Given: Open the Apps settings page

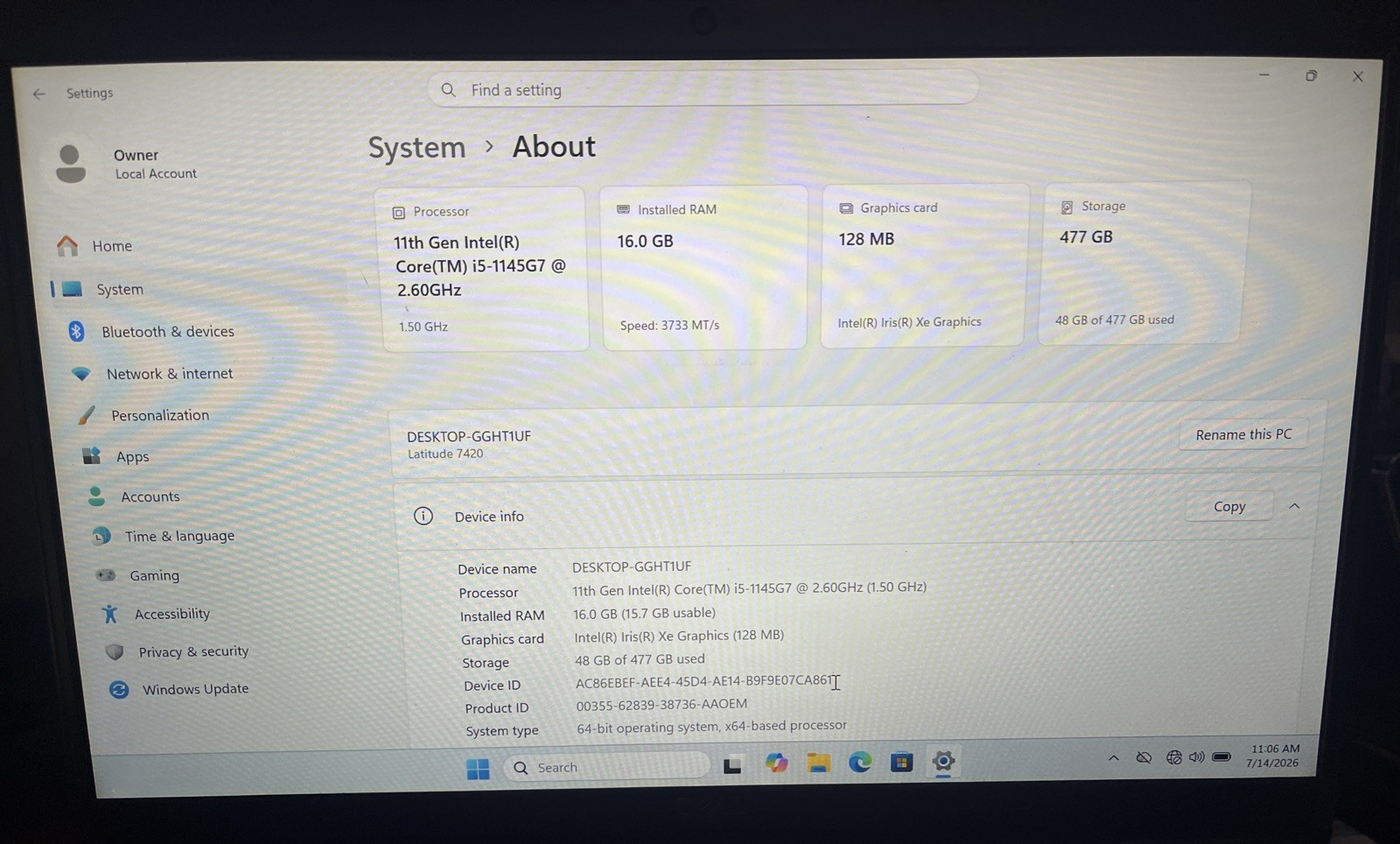Looking at the screenshot, I should [x=132, y=456].
